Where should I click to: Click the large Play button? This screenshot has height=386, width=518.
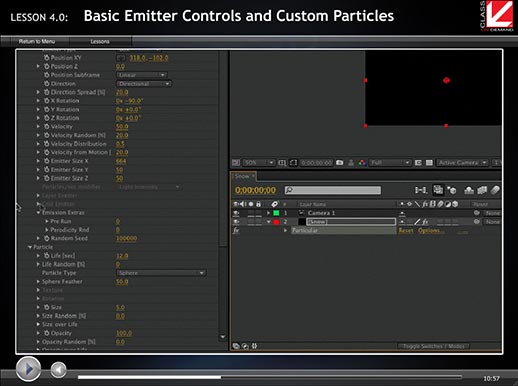click(x=28, y=369)
